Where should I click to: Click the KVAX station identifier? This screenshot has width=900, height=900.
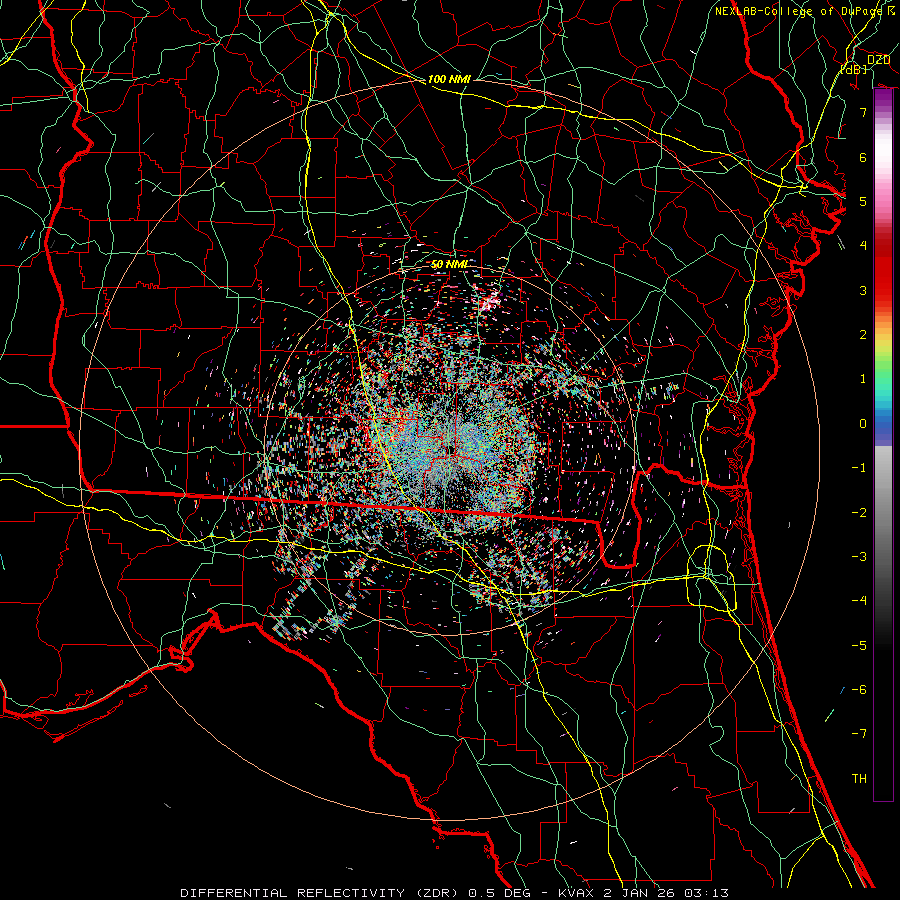[577, 893]
